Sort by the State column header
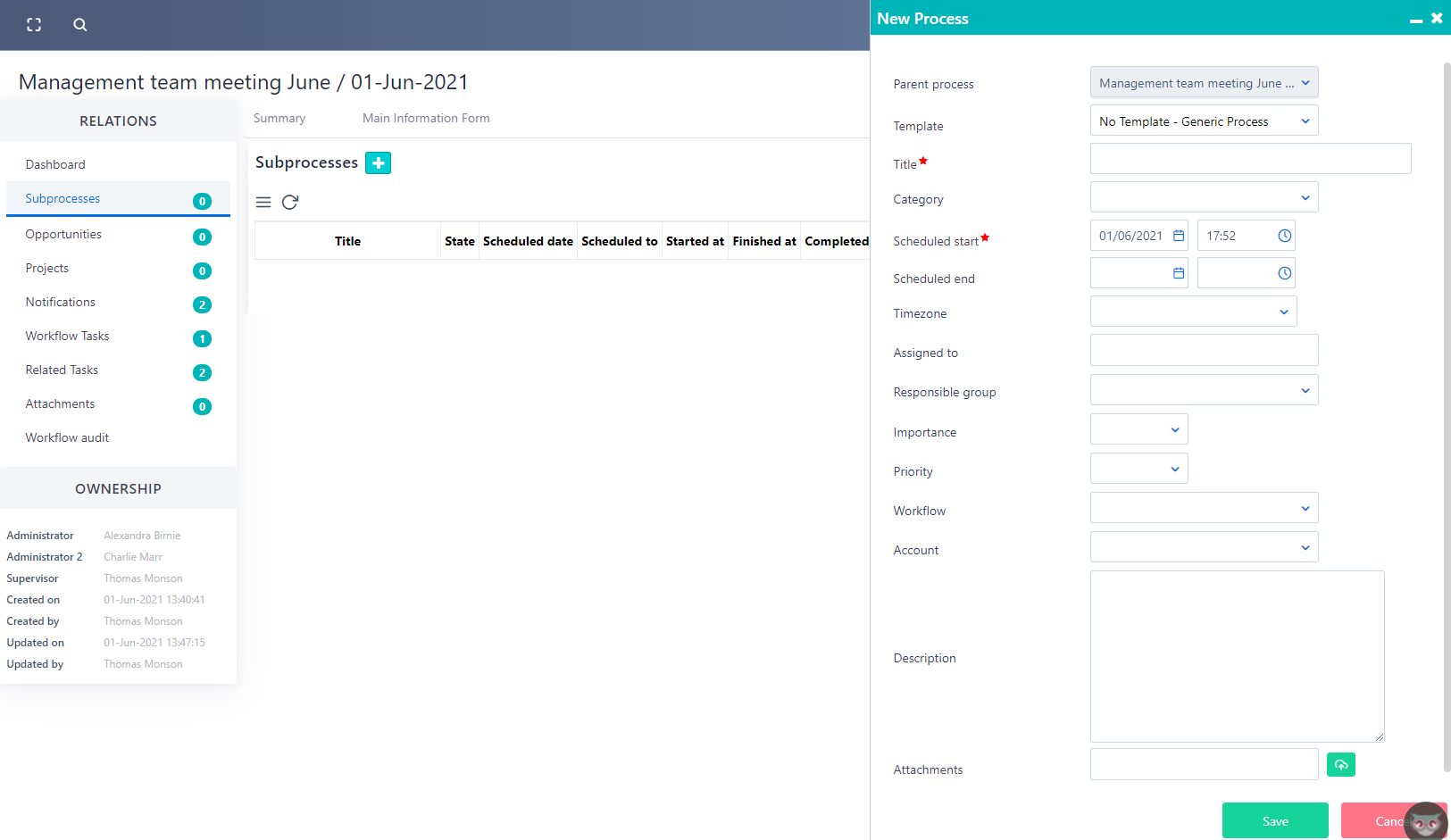Screen dimensions: 1451x840 460,241
